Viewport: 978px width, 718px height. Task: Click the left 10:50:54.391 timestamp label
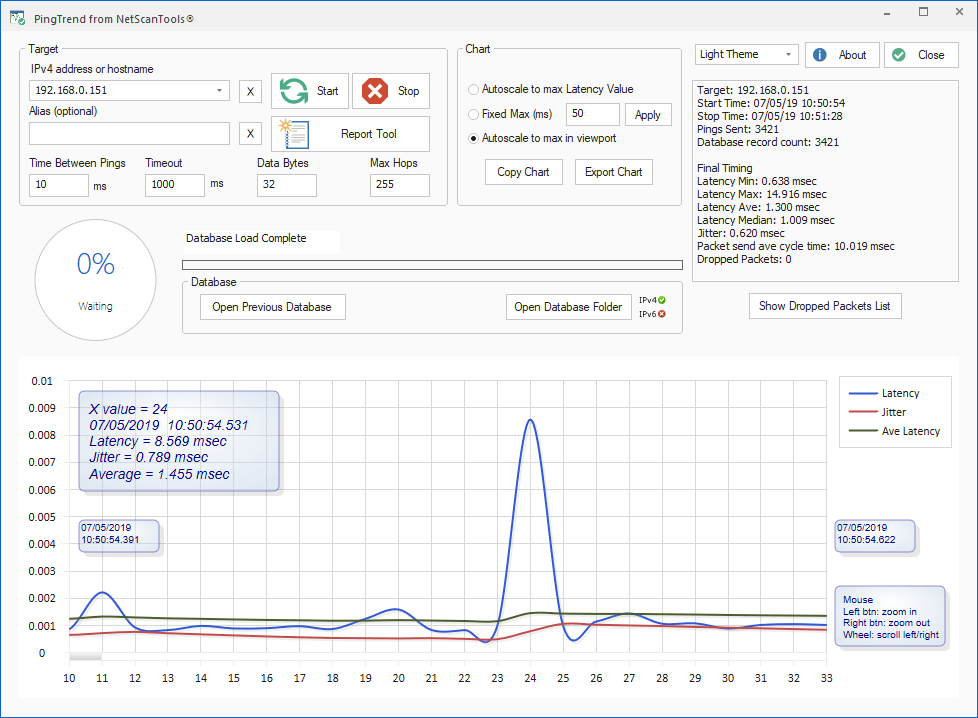pos(119,536)
